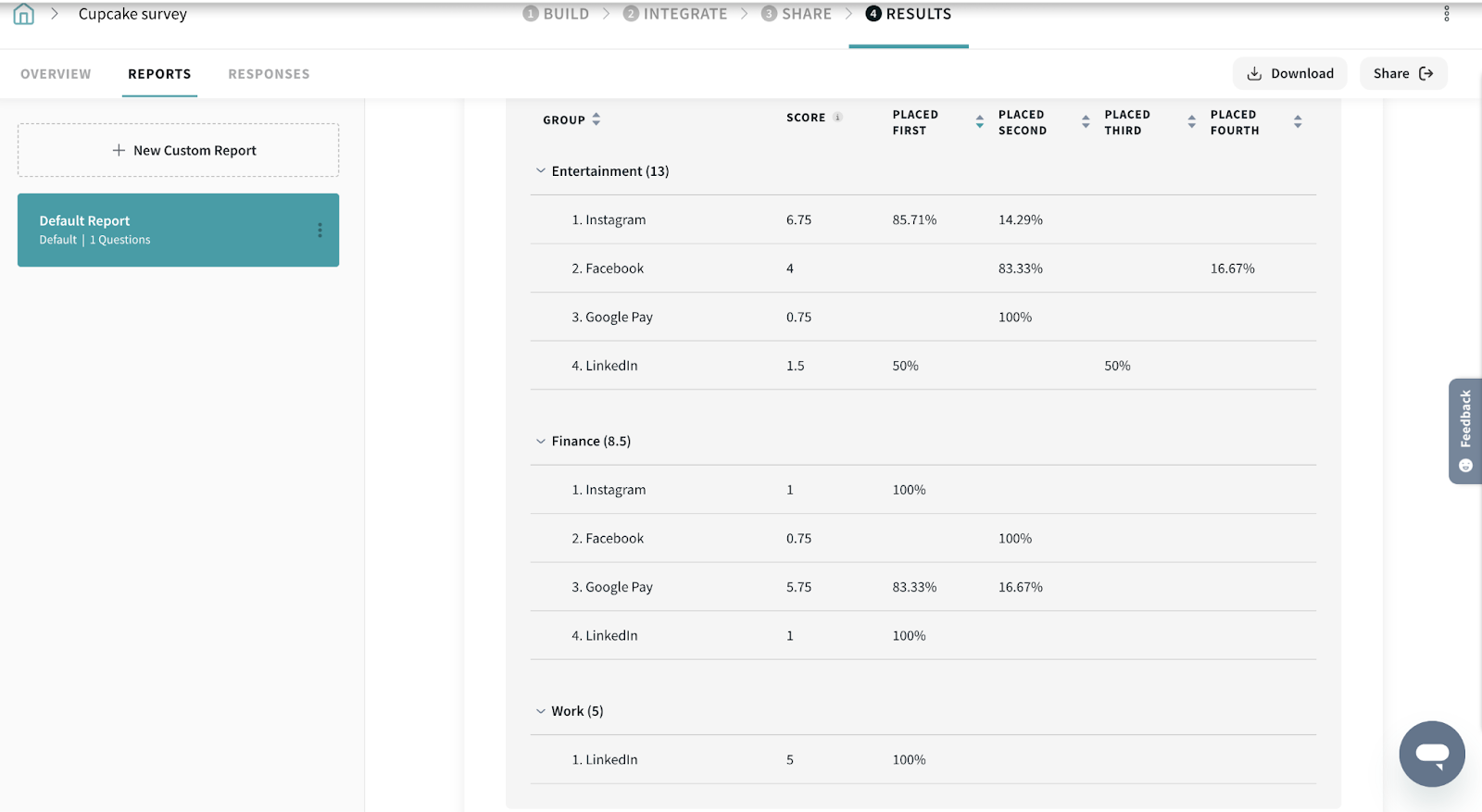Click the Share button

1402,74
